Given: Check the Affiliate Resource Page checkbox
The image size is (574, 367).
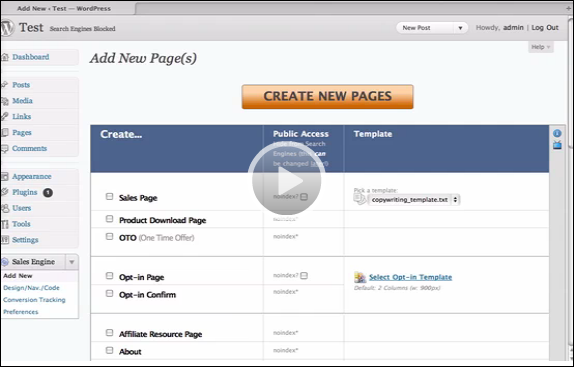Looking at the screenshot, I should [x=109, y=333].
